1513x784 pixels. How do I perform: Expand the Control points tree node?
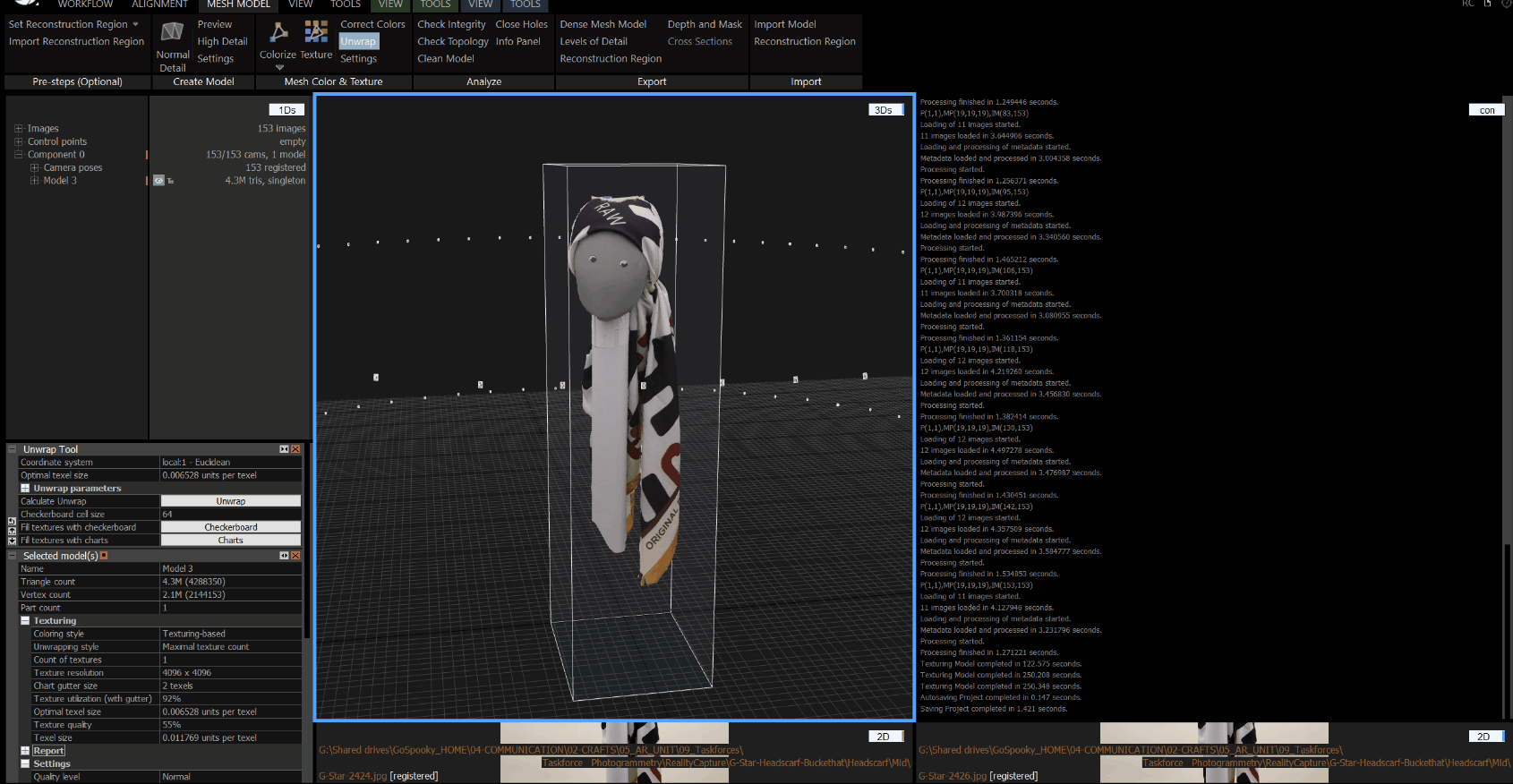pos(18,141)
